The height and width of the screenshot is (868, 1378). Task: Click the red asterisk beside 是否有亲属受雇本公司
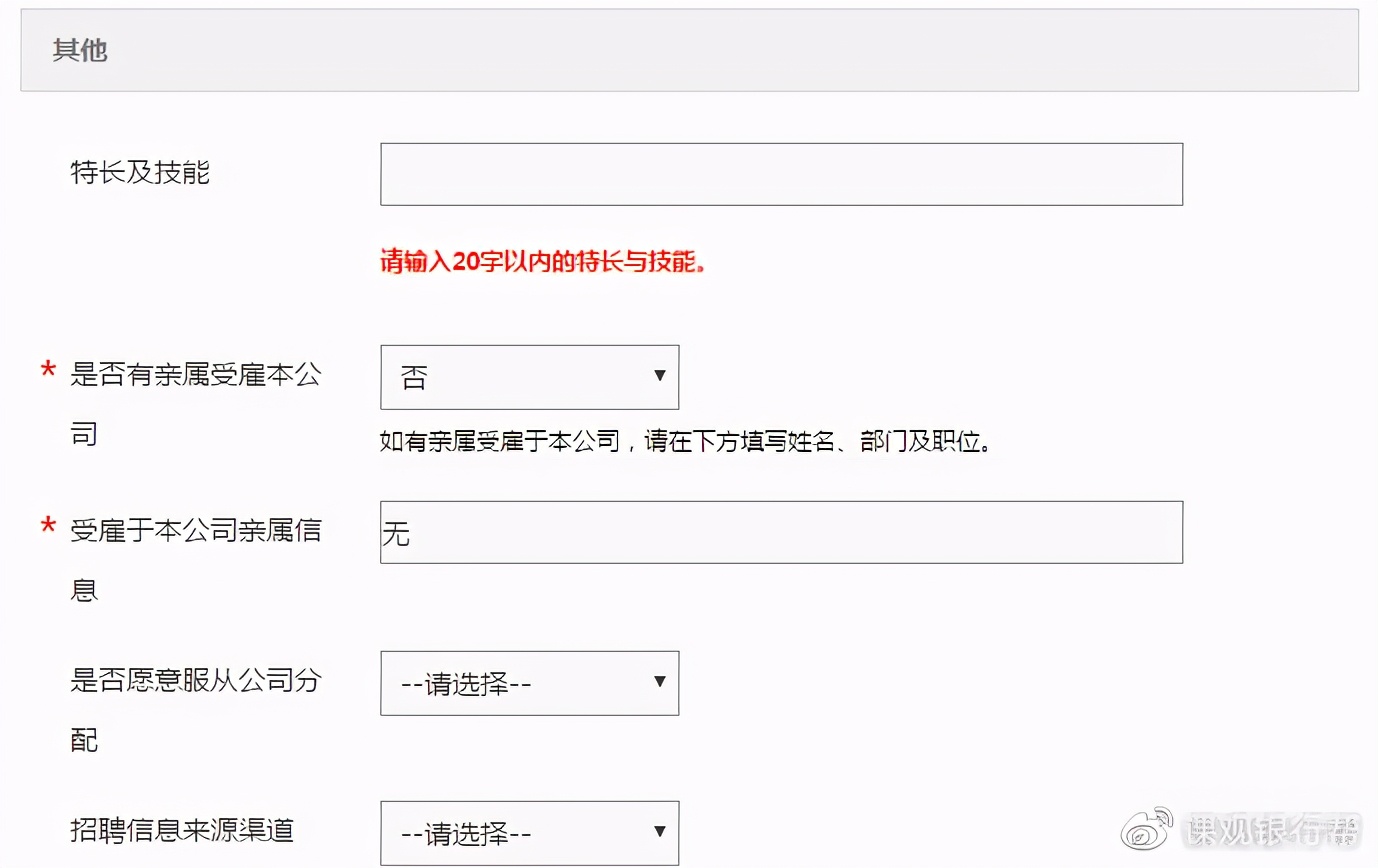pos(47,372)
